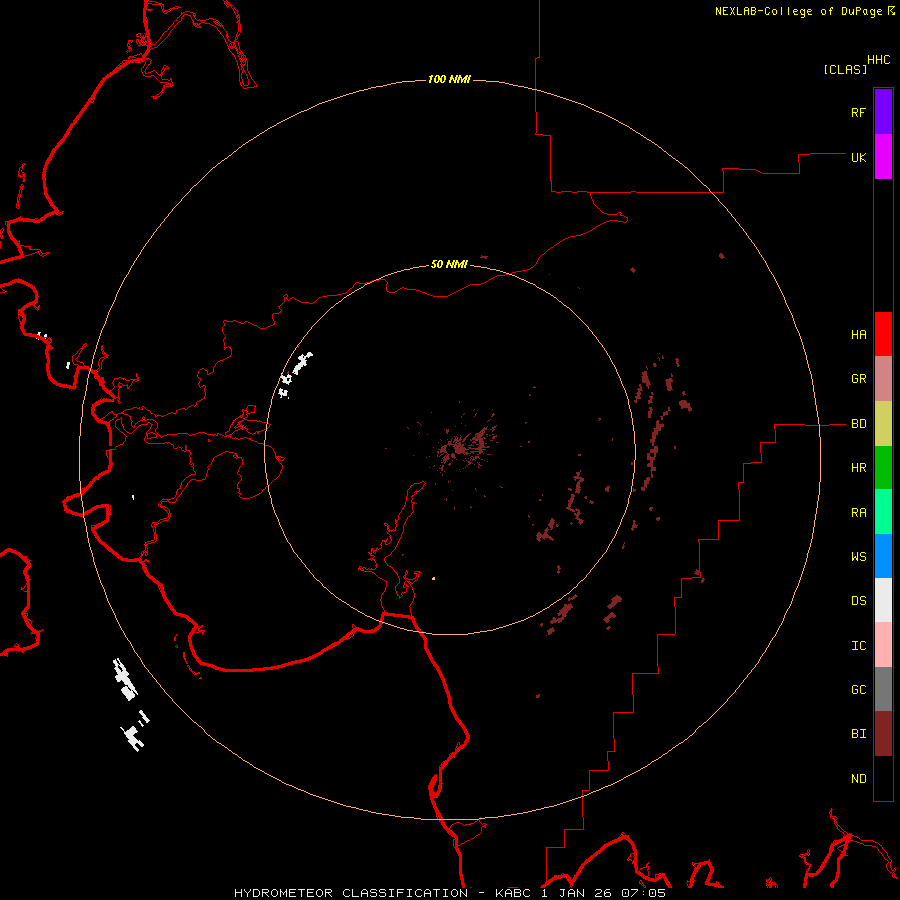
Task: Click the UK magenta legend swatch
Action: pos(883,157)
